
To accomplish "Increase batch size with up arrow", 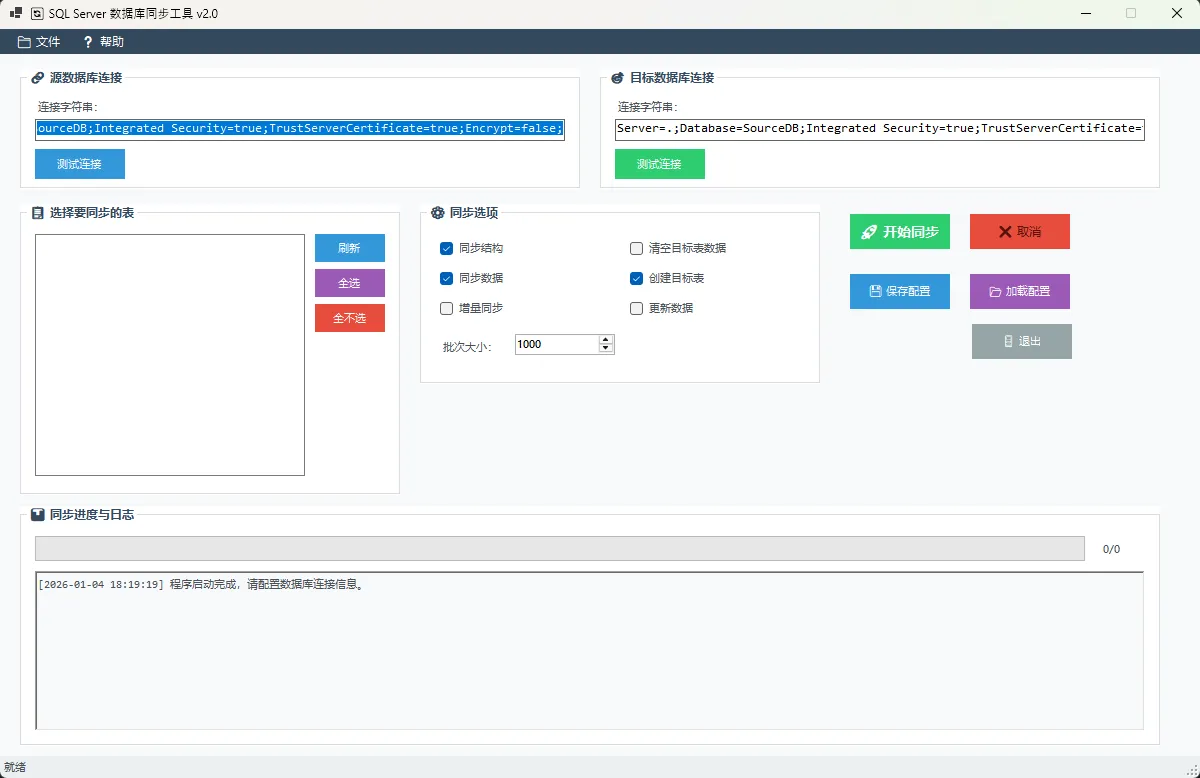I will click(606, 340).
